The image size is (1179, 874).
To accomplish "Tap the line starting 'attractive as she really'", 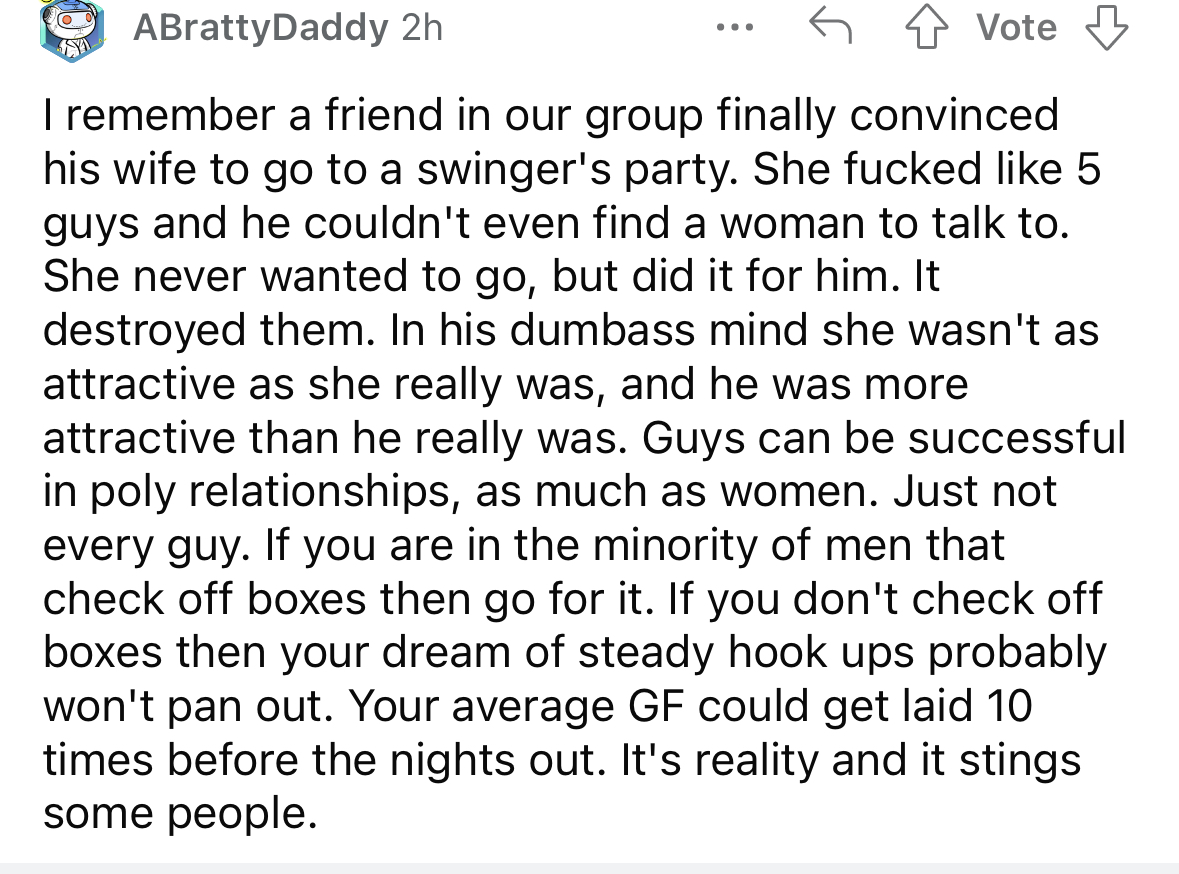I will click(x=506, y=384).
